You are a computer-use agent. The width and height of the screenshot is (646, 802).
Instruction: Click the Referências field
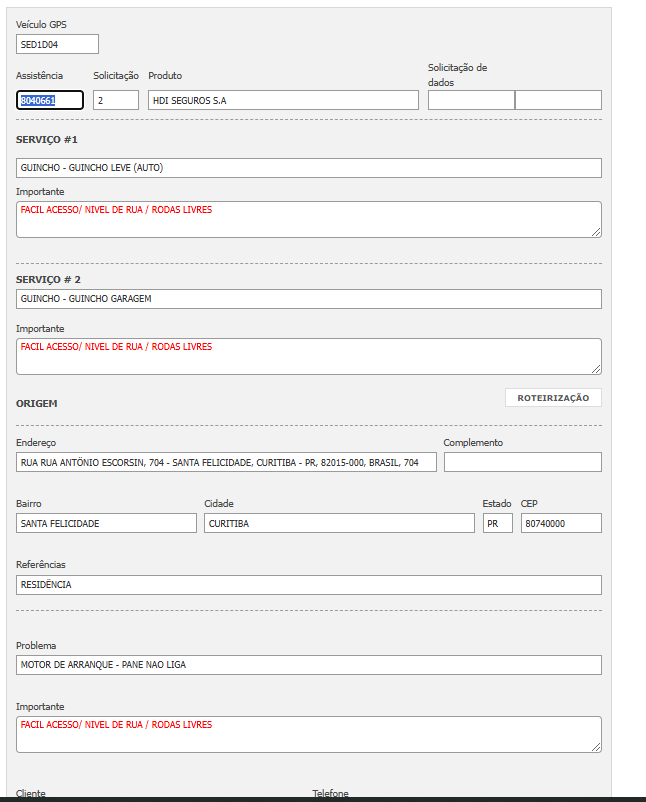coord(309,585)
